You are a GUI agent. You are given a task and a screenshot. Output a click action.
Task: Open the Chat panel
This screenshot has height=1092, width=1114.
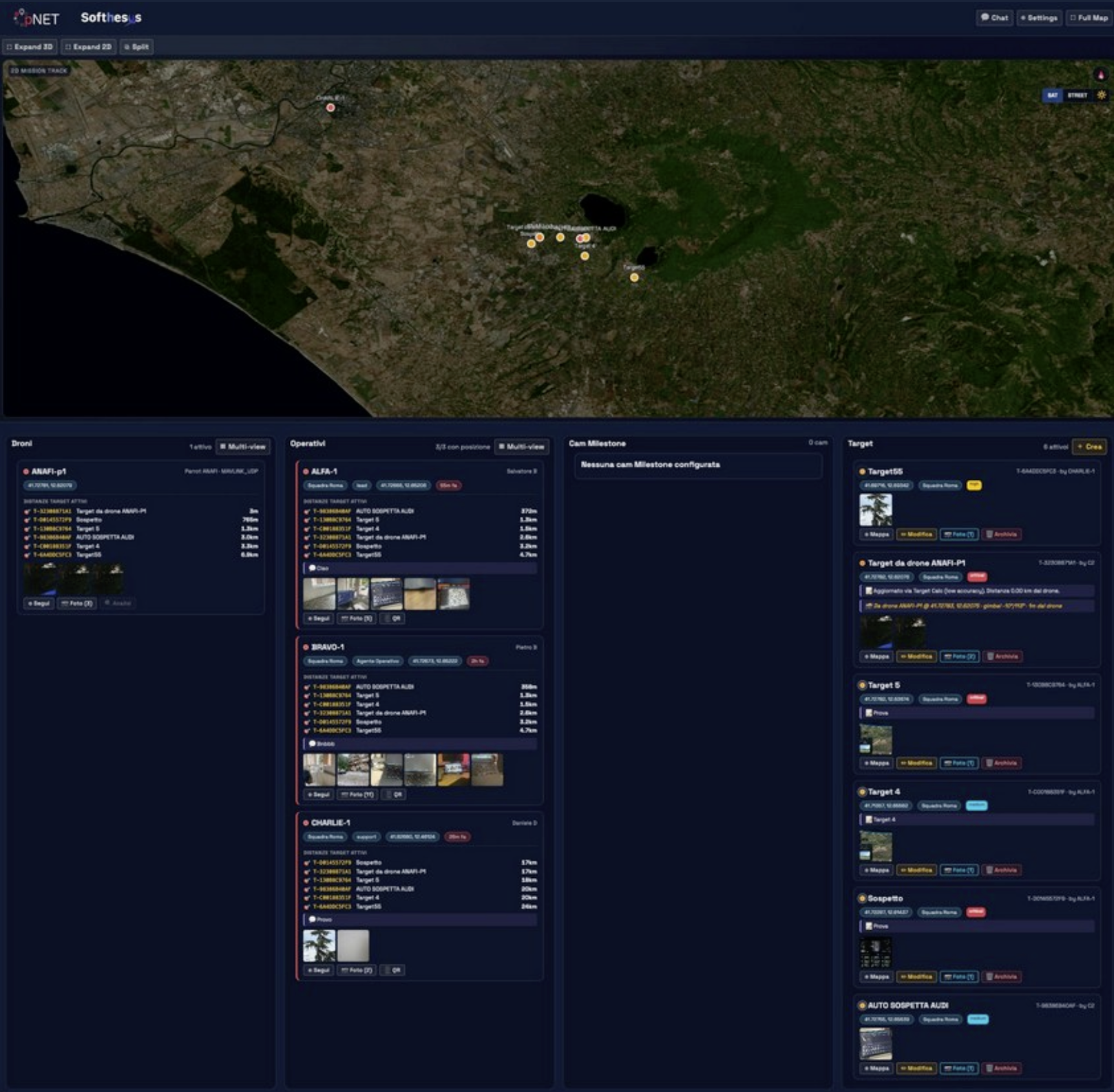994,18
